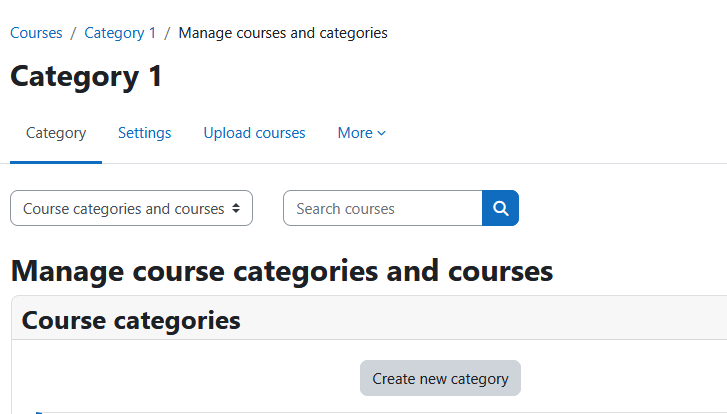727x414 pixels.
Task: Focus the Search courses input field
Action: (x=383, y=208)
